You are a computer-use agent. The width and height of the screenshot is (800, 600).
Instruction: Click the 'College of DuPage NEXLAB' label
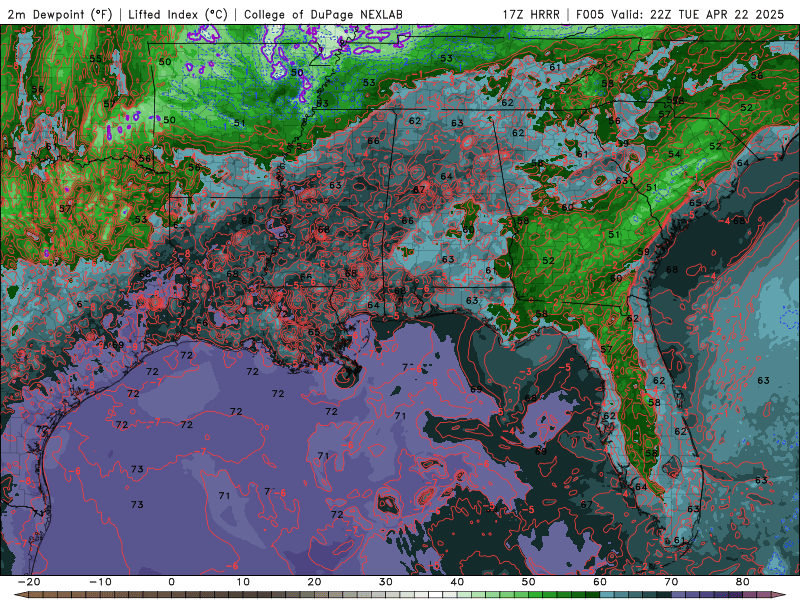tap(323, 14)
